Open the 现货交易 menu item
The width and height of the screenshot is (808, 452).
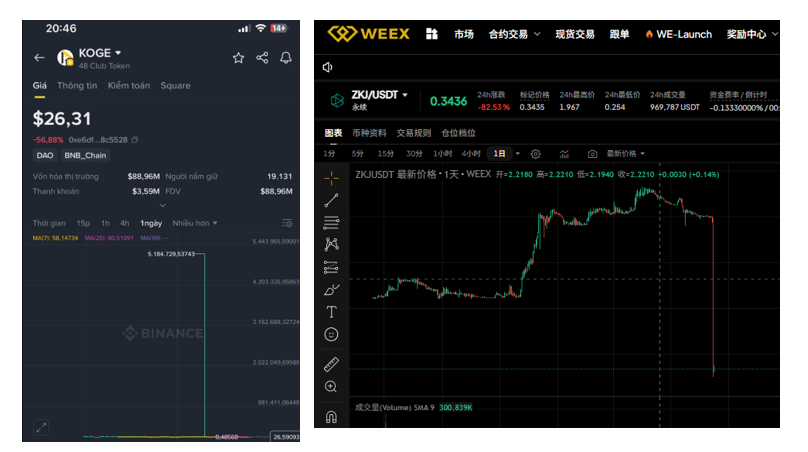[575, 34]
